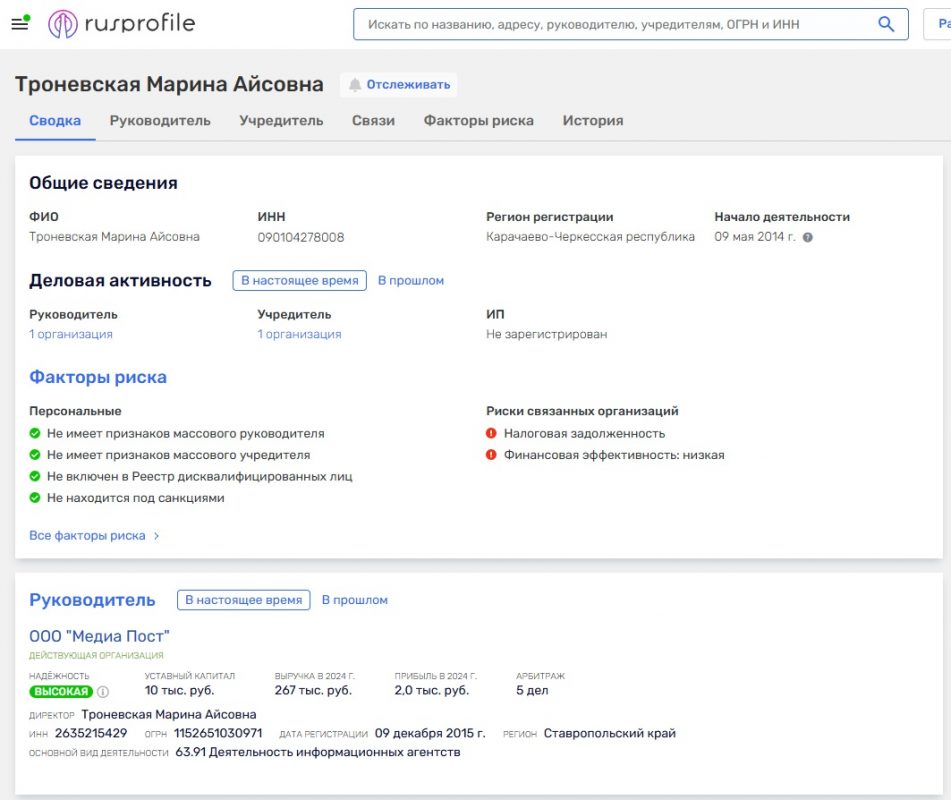This screenshot has width=951, height=800.
Task: Open the Факторы риска section heading
Action: coord(98,377)
